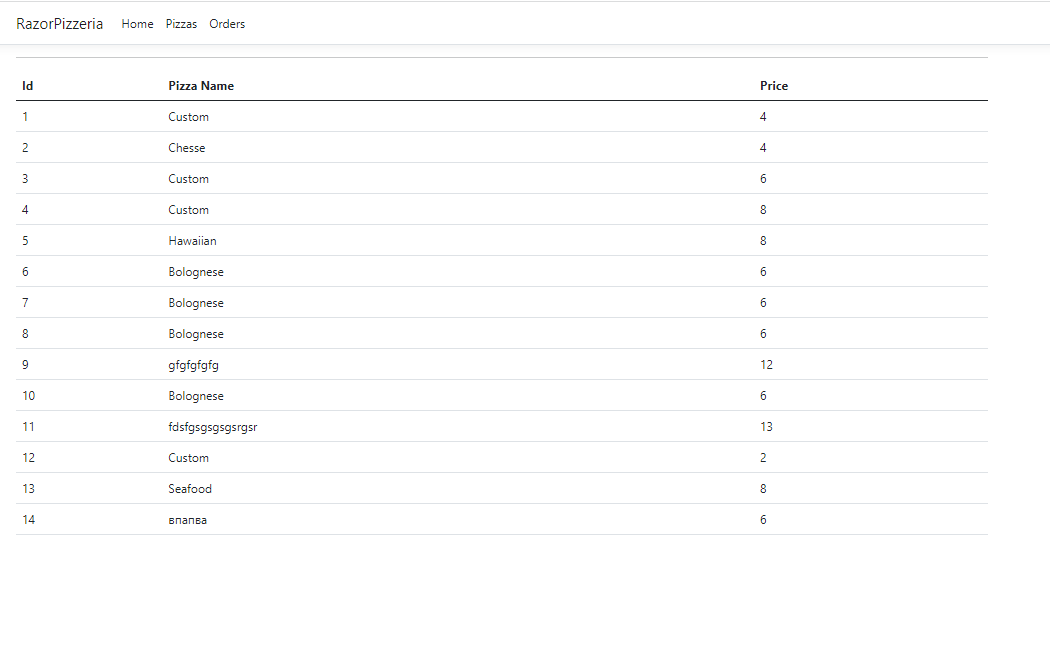The height and width of the screenshot is (666, 1050).
Task: Open the Pizzas page from navbar
Action: pyautogui.click(x=181, y=24)
